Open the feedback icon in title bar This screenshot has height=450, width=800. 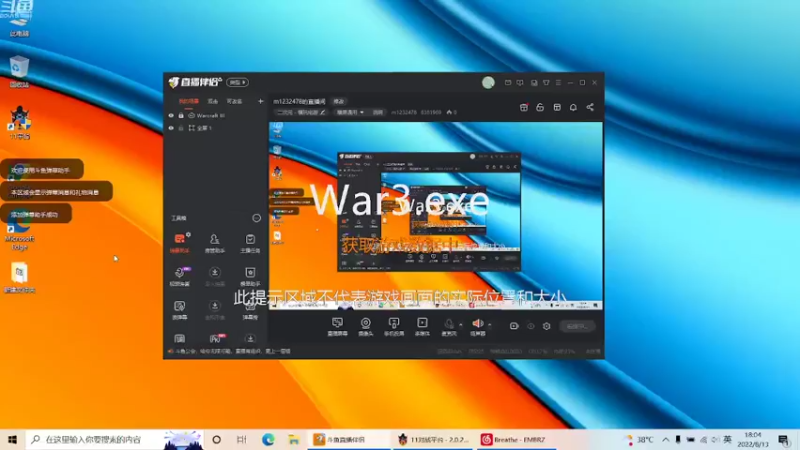520,83
